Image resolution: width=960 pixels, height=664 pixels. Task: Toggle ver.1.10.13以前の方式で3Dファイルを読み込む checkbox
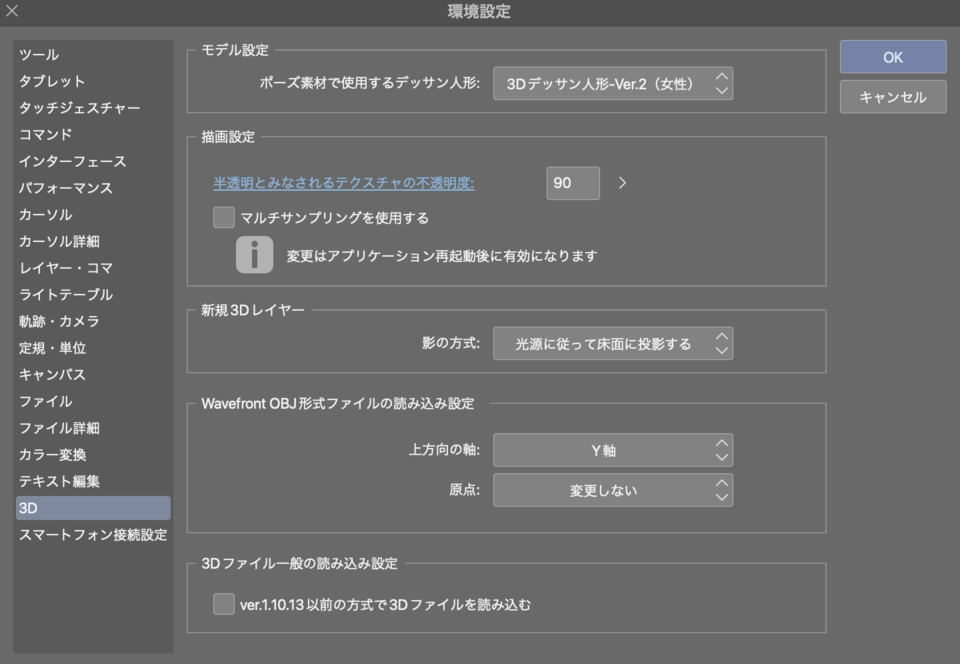223,604
